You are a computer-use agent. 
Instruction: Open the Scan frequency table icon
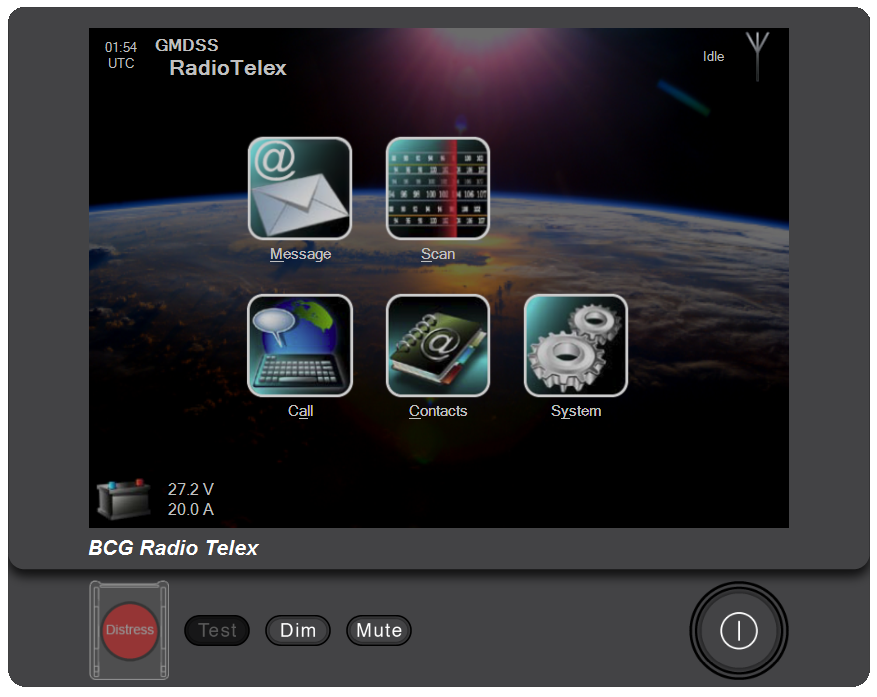click(438, 188)
